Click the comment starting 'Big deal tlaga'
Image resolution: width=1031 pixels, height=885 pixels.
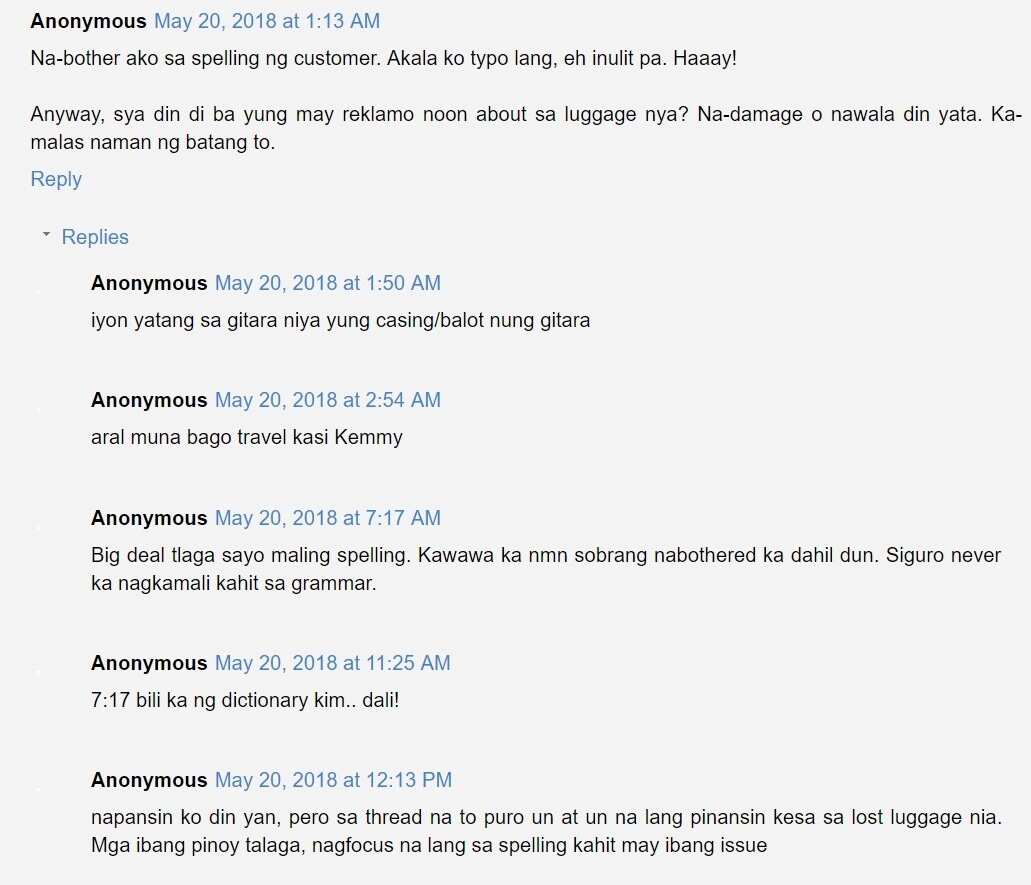(546, 569)
